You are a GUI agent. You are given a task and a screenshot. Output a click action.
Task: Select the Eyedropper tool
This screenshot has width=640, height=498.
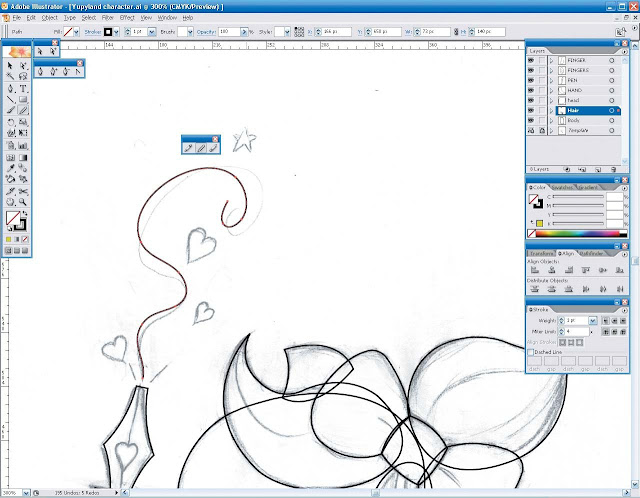(11, 168)
